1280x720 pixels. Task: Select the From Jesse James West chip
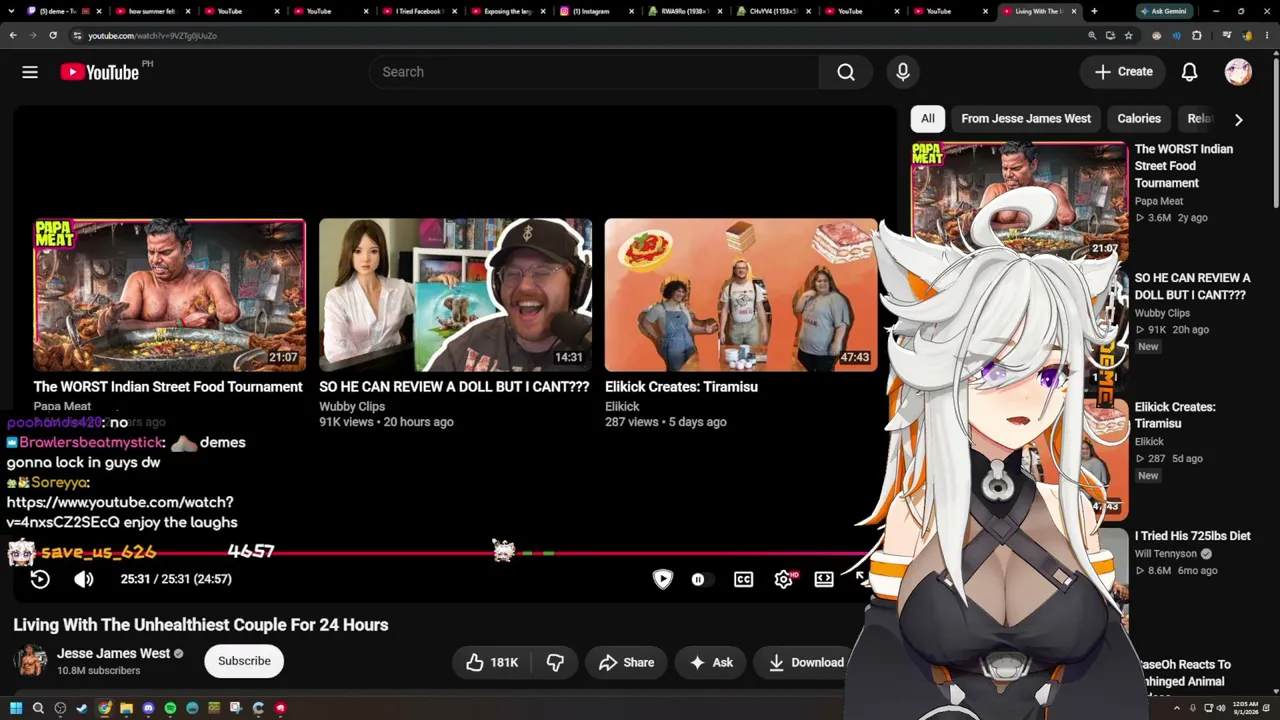(x=1026, y=118)
